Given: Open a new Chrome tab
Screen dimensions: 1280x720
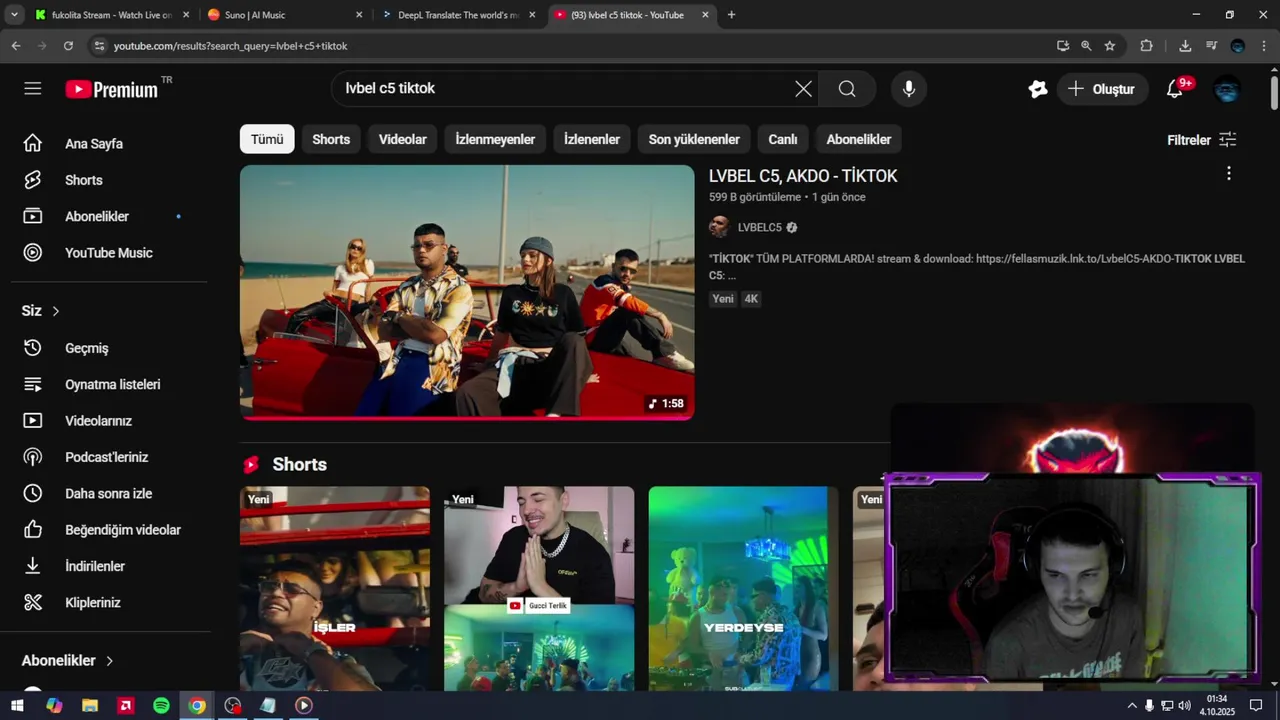Looking at the screenshot, I should click(x=731, y=15).
